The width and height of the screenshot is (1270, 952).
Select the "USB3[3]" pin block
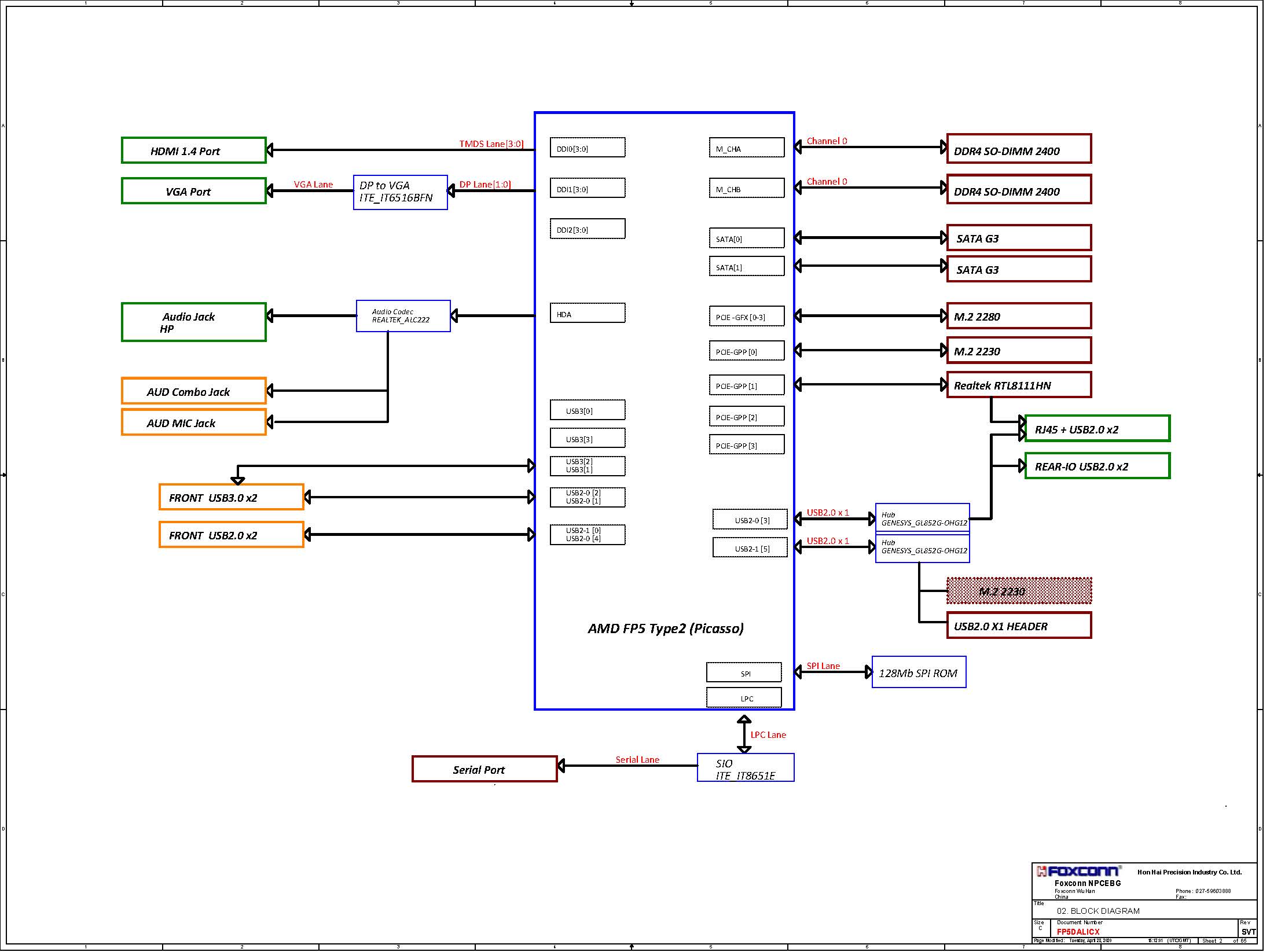point(588,438)
